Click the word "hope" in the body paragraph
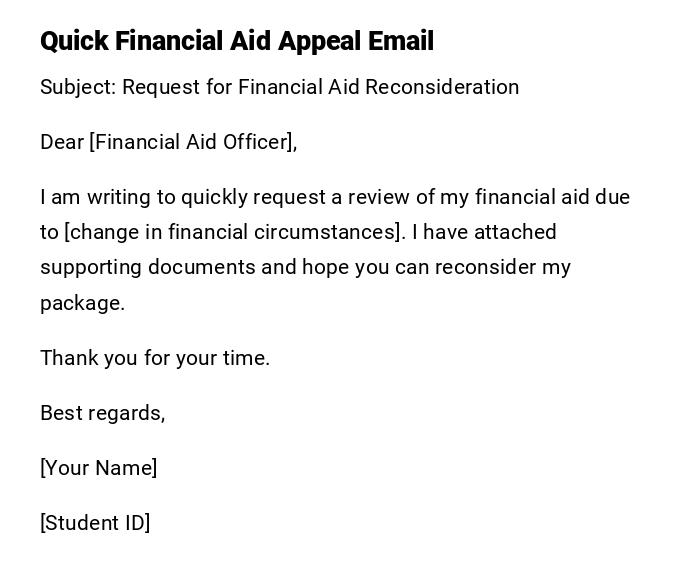Screen dimensions: 700x586 click(325, 267)
